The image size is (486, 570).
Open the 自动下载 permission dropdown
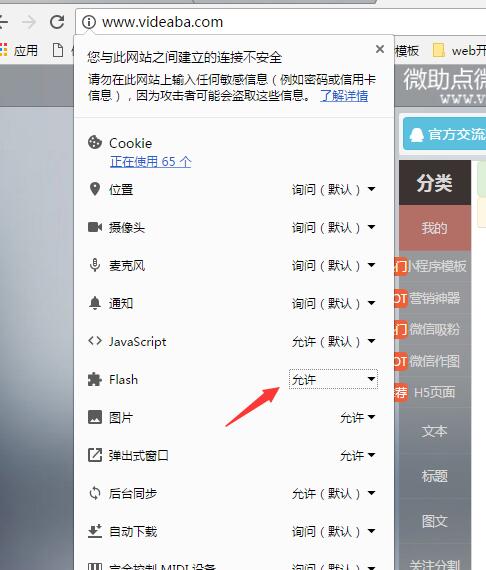point(333,531)
